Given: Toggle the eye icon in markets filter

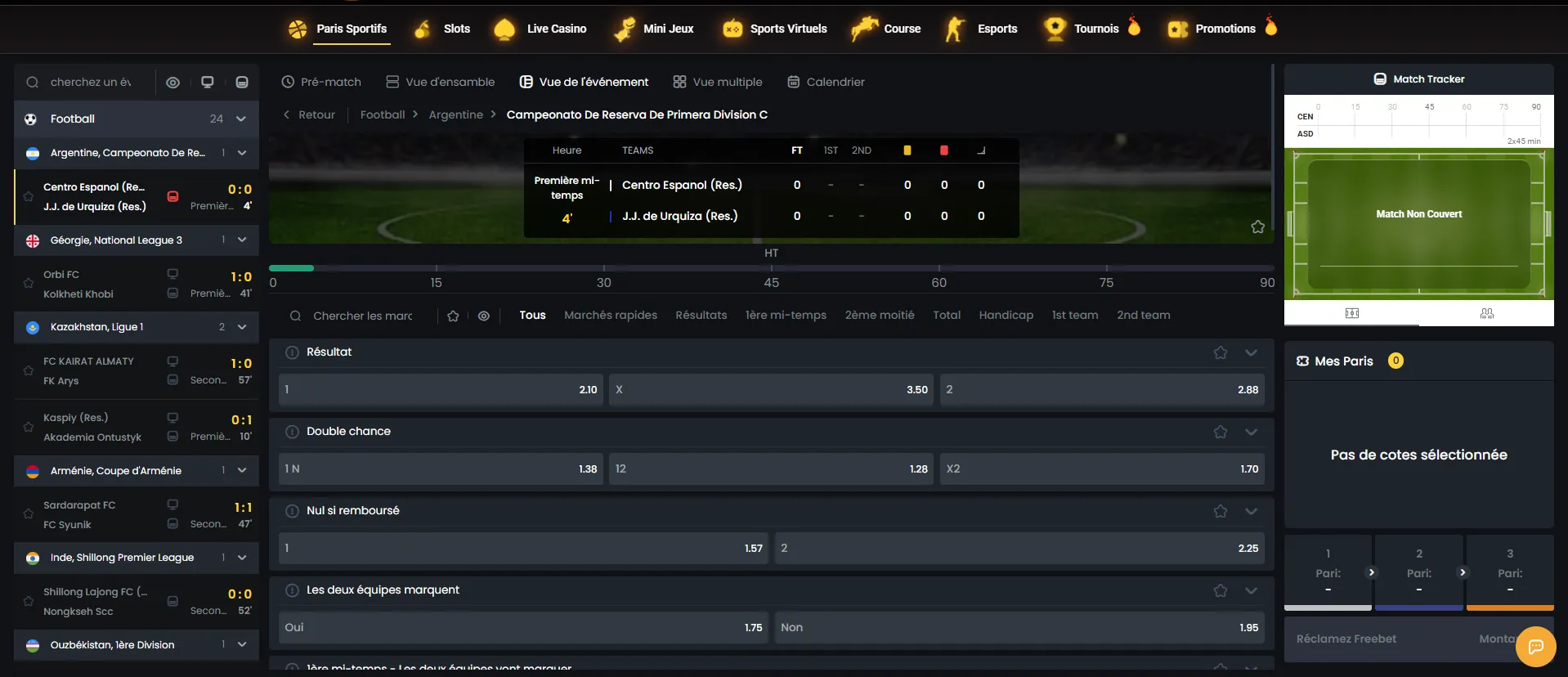Looking at the screenshot, I should tap(484, 316).
